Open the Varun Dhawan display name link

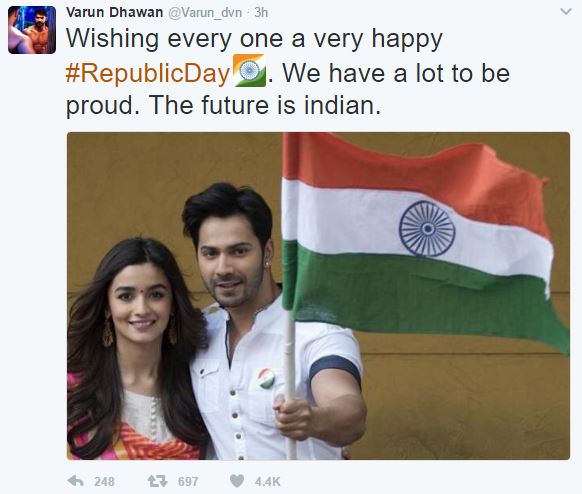point(114,12)
